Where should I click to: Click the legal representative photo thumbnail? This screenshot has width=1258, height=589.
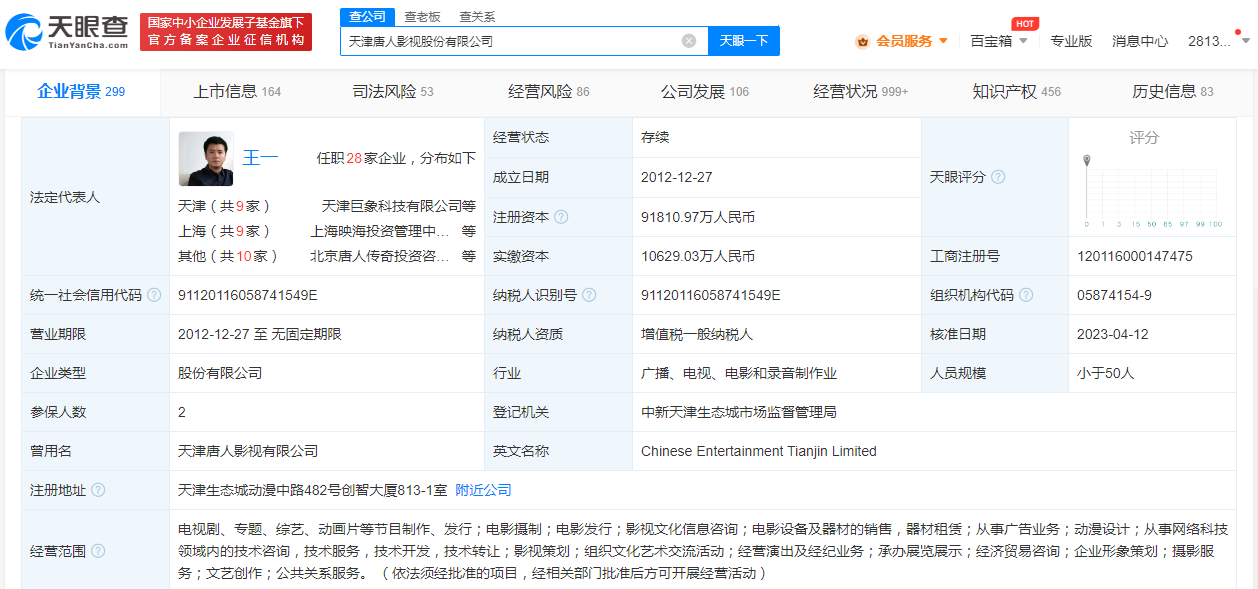coord(206,159)
